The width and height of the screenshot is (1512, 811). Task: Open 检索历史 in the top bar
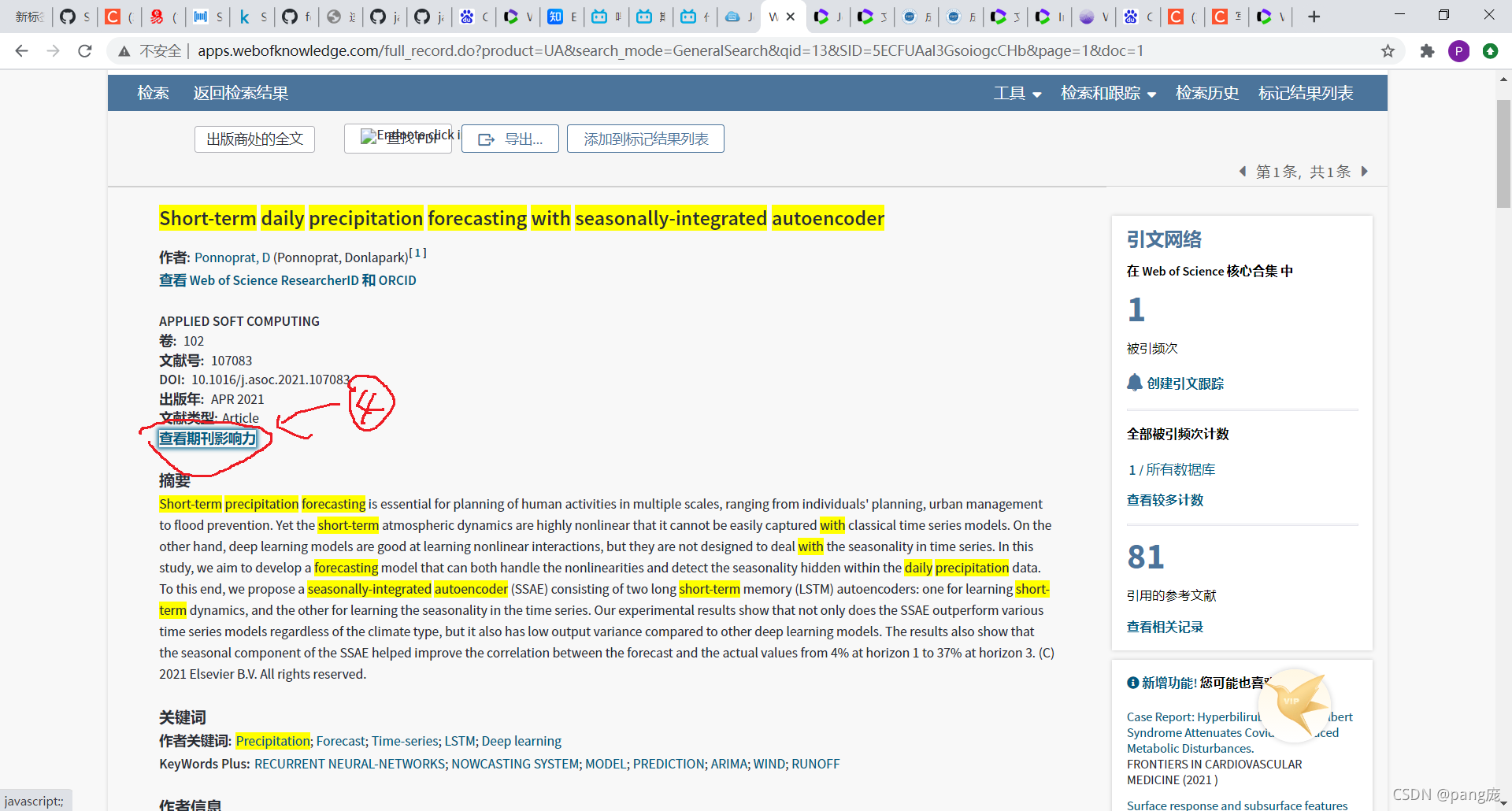point(1207,93)
